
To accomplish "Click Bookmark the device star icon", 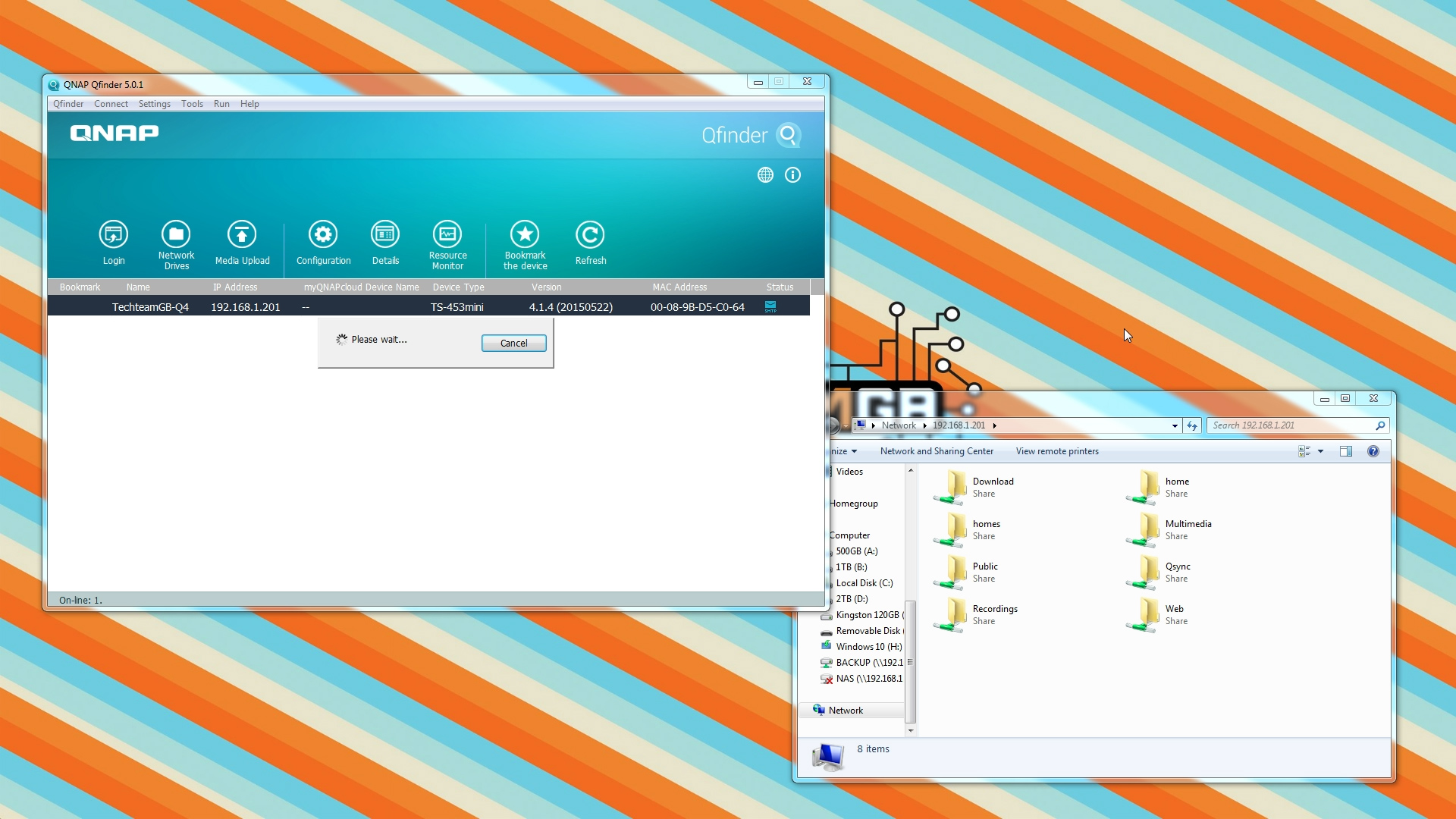I will click(525, 235).
